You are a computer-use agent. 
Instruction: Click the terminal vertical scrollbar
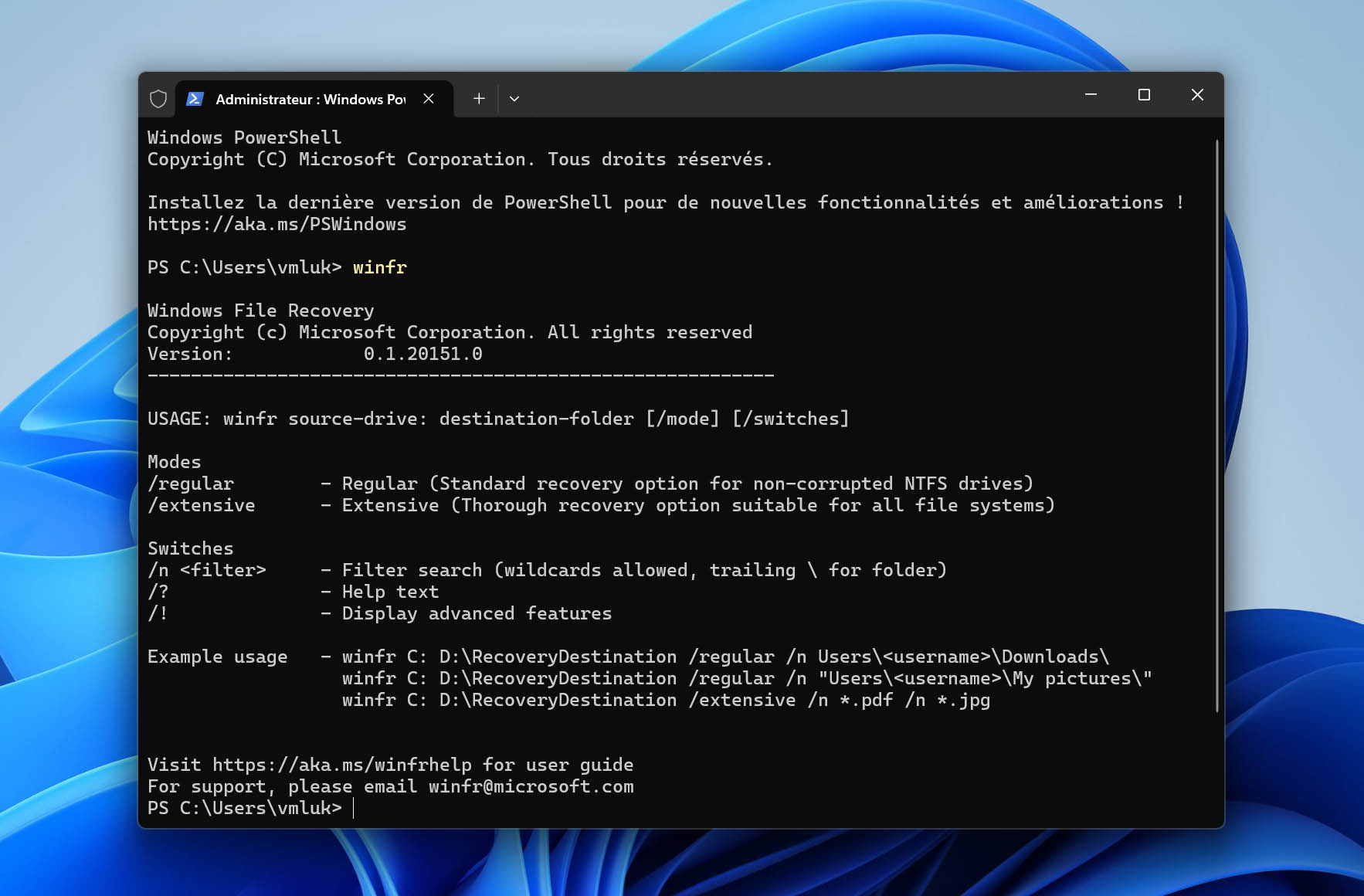coord(1216,425)
